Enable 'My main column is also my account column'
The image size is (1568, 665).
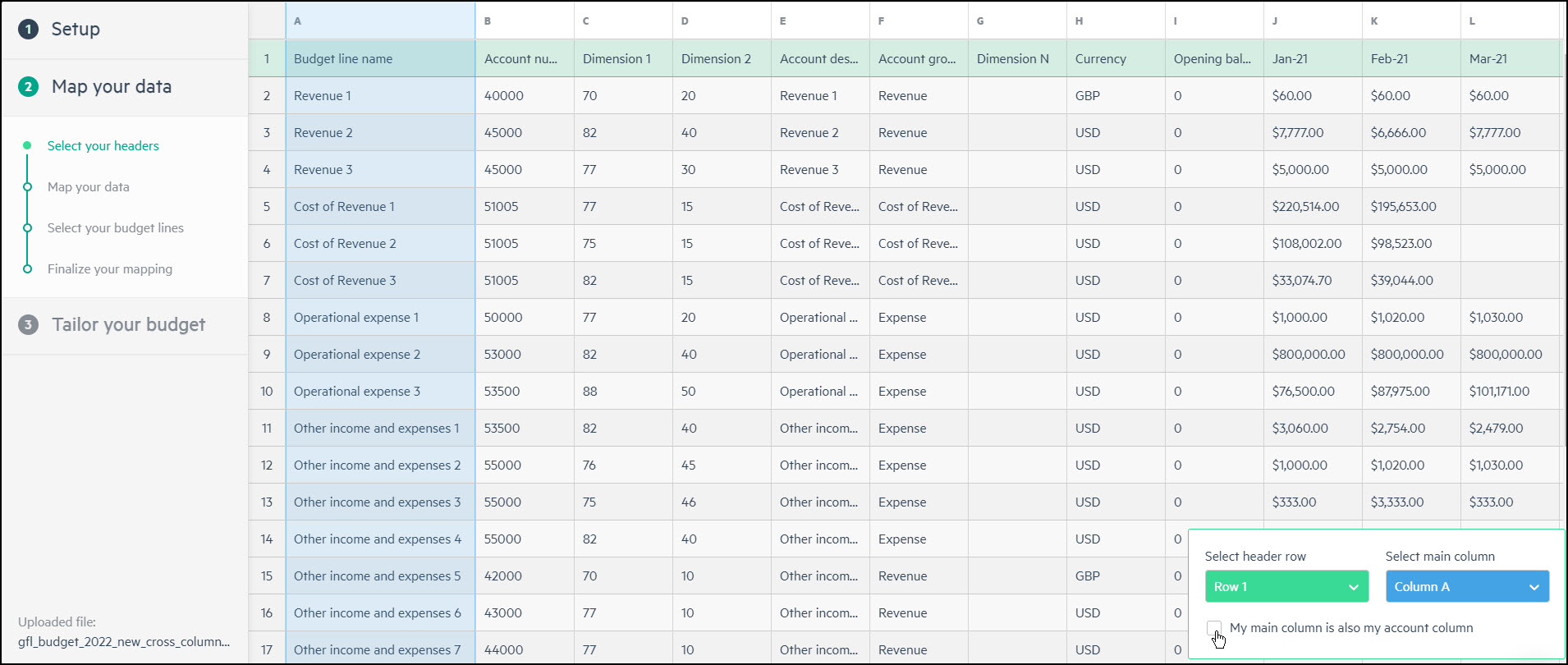1214,628
